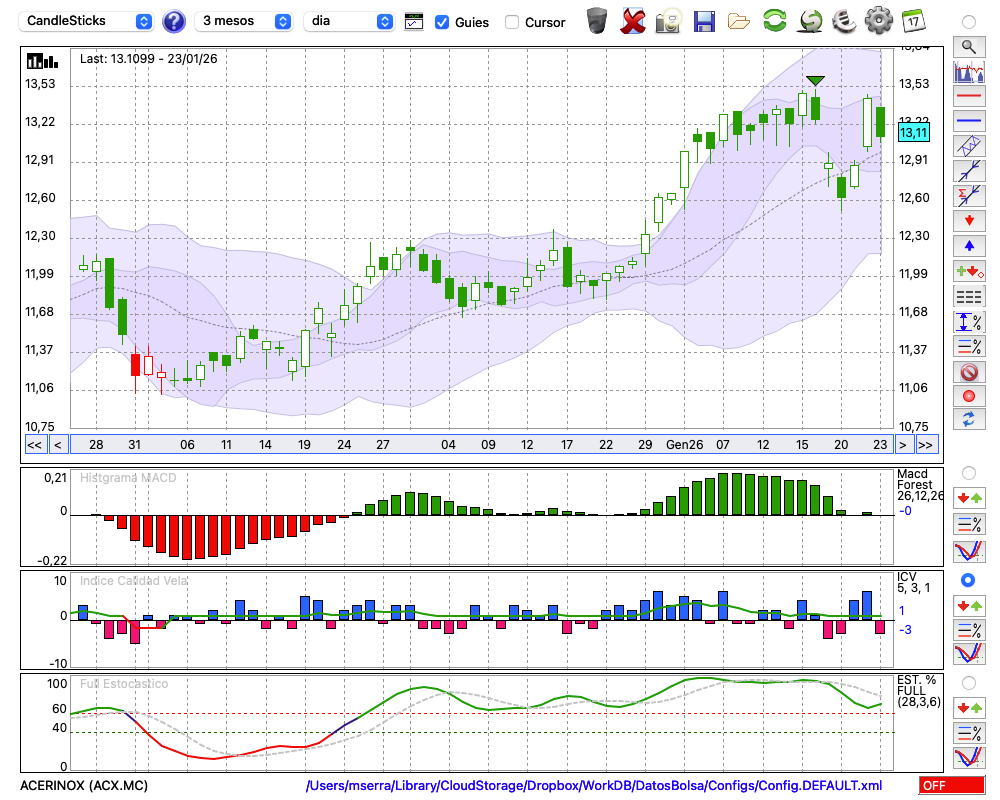This screenshot has height=800, width=1000.
Task: Expand the dia interval dropdown
Action: point(349,21)
